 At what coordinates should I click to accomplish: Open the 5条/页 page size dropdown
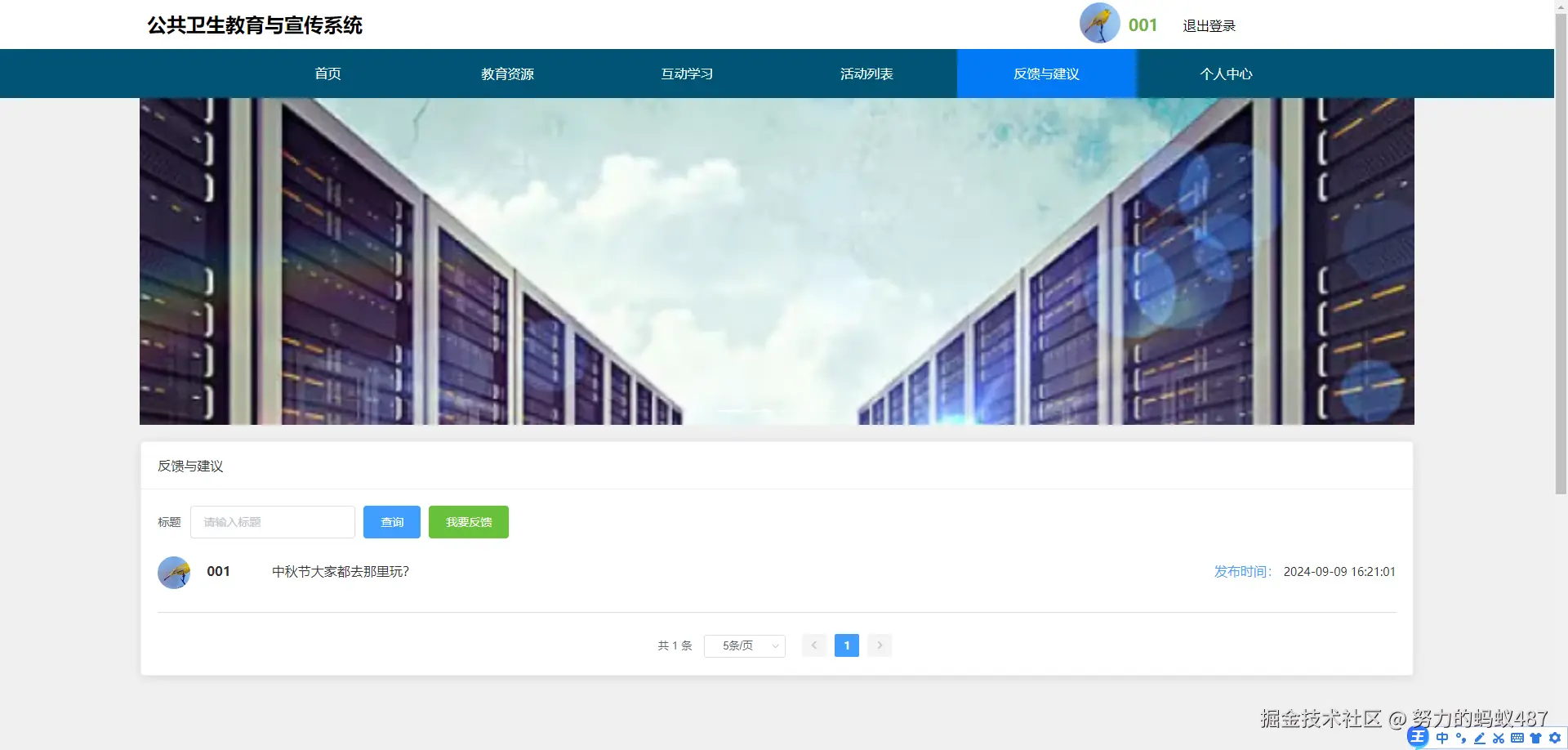[744, 645]
